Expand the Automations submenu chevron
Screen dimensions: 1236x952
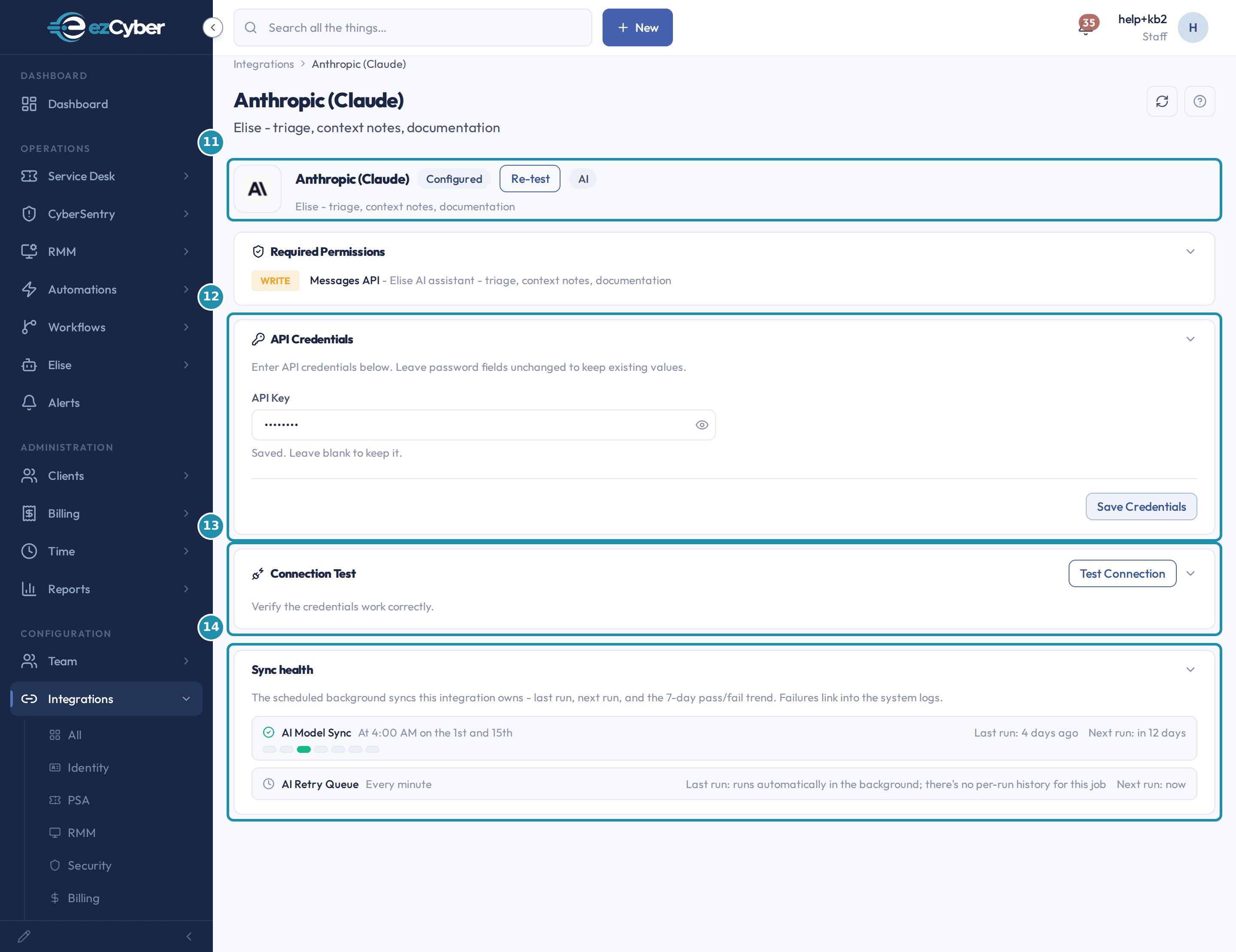coord(186,289)
